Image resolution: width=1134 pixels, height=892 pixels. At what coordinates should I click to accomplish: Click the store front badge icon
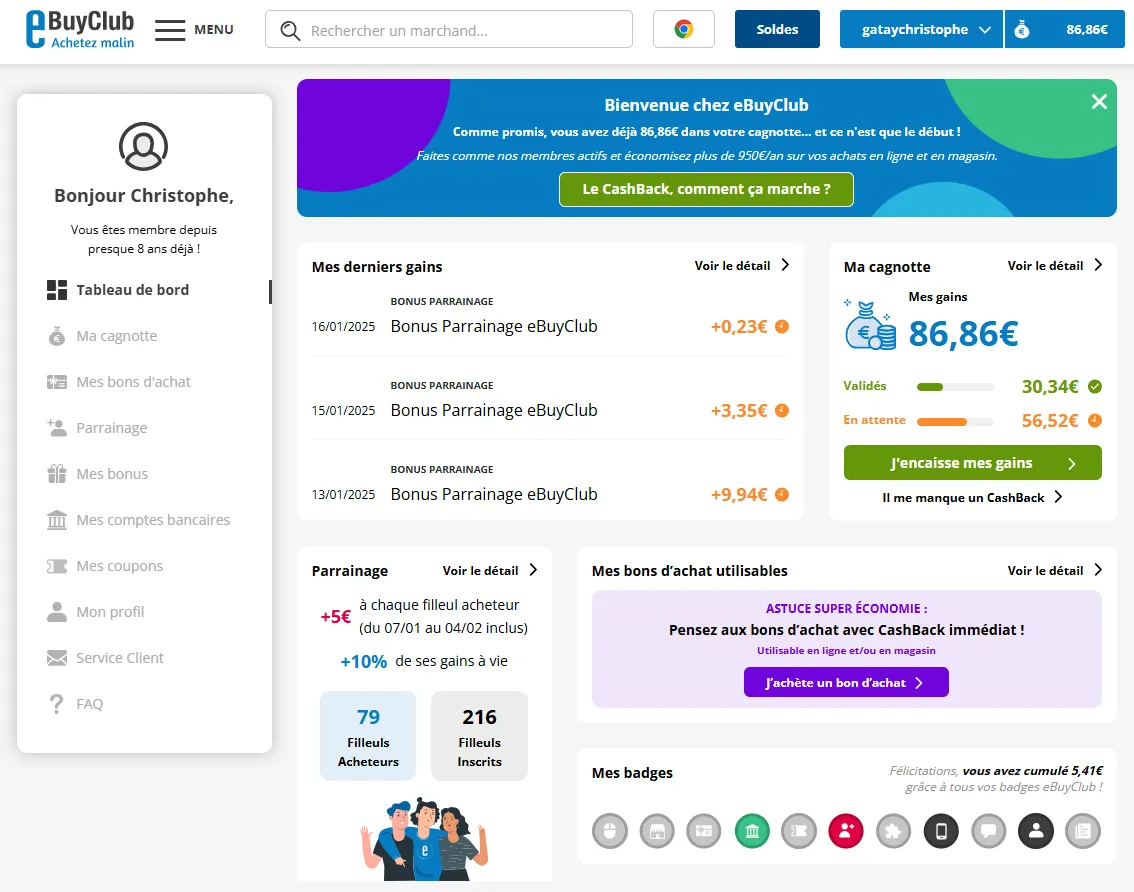[657, 831]
